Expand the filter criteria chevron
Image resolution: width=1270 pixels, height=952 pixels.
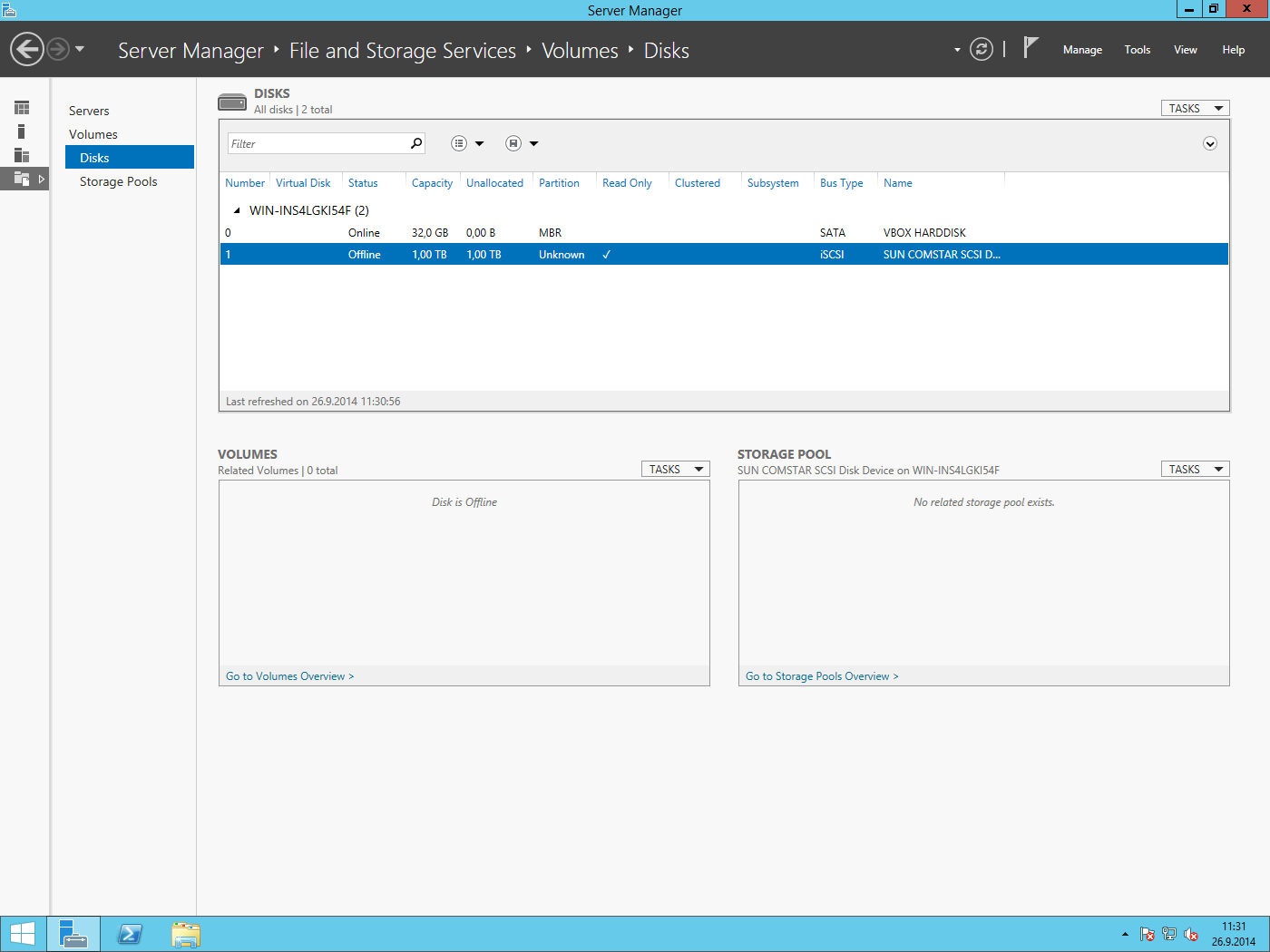pyautogui.click(x=1209, y=143)
